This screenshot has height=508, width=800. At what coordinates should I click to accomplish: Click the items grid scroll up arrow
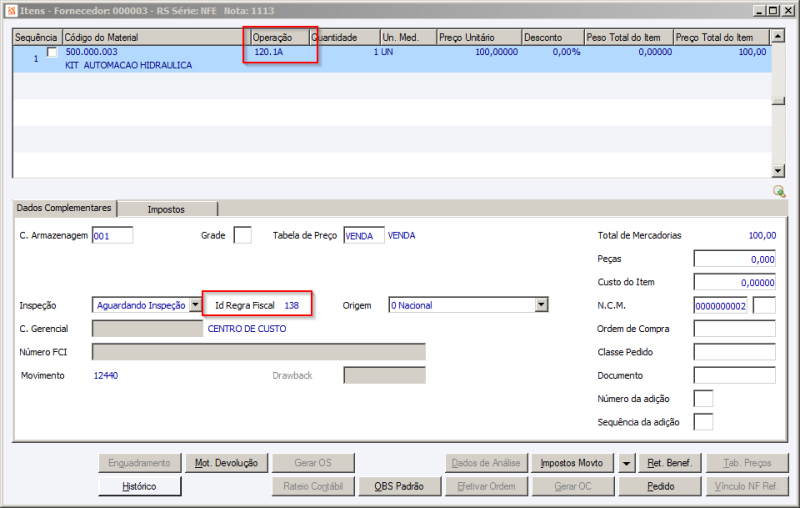click(x=778, y=36)
